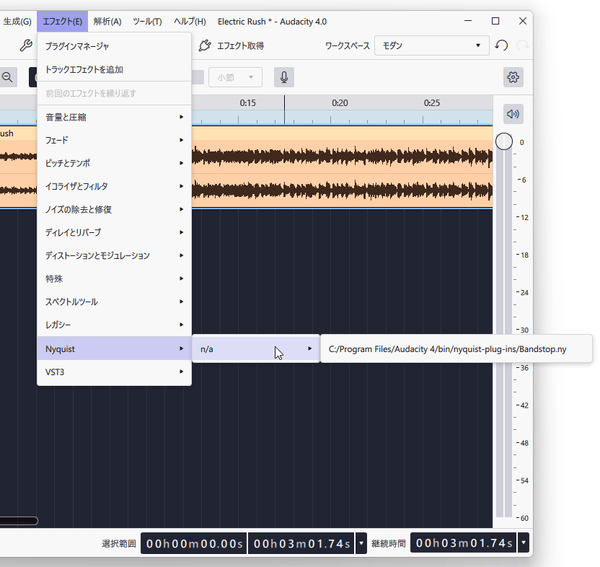Open the 選択範囲 format dropdown arrow

(x=361, y=543)
